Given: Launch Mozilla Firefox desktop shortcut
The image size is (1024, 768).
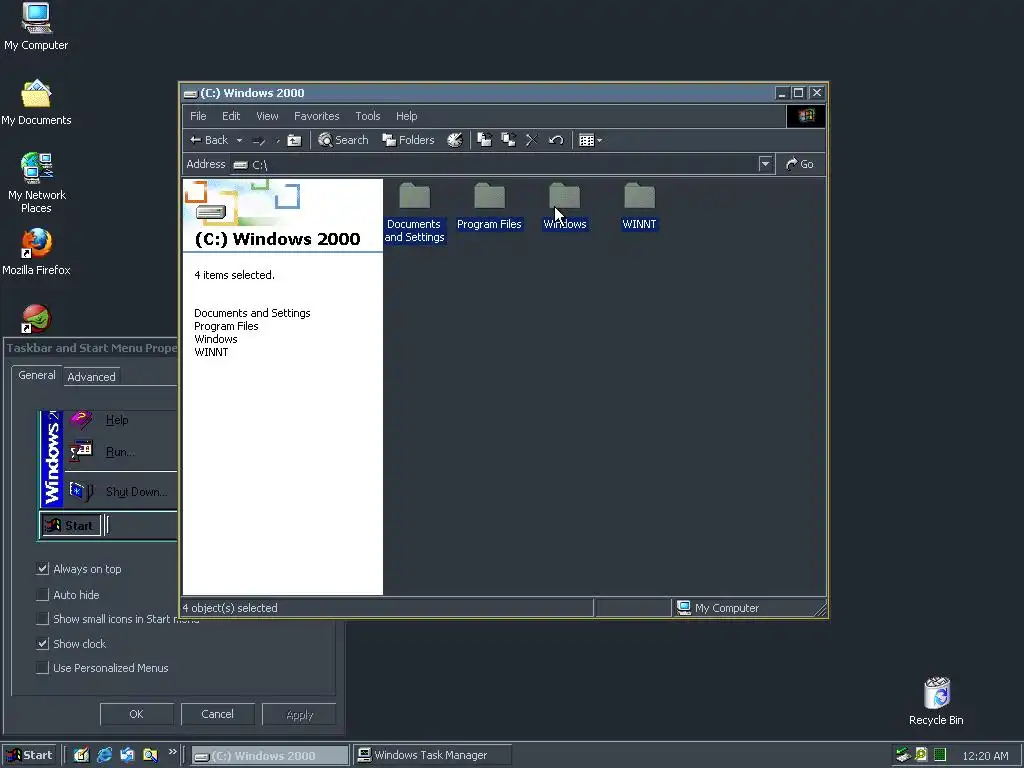Looking at the screenshot, I should coord(36,252).
